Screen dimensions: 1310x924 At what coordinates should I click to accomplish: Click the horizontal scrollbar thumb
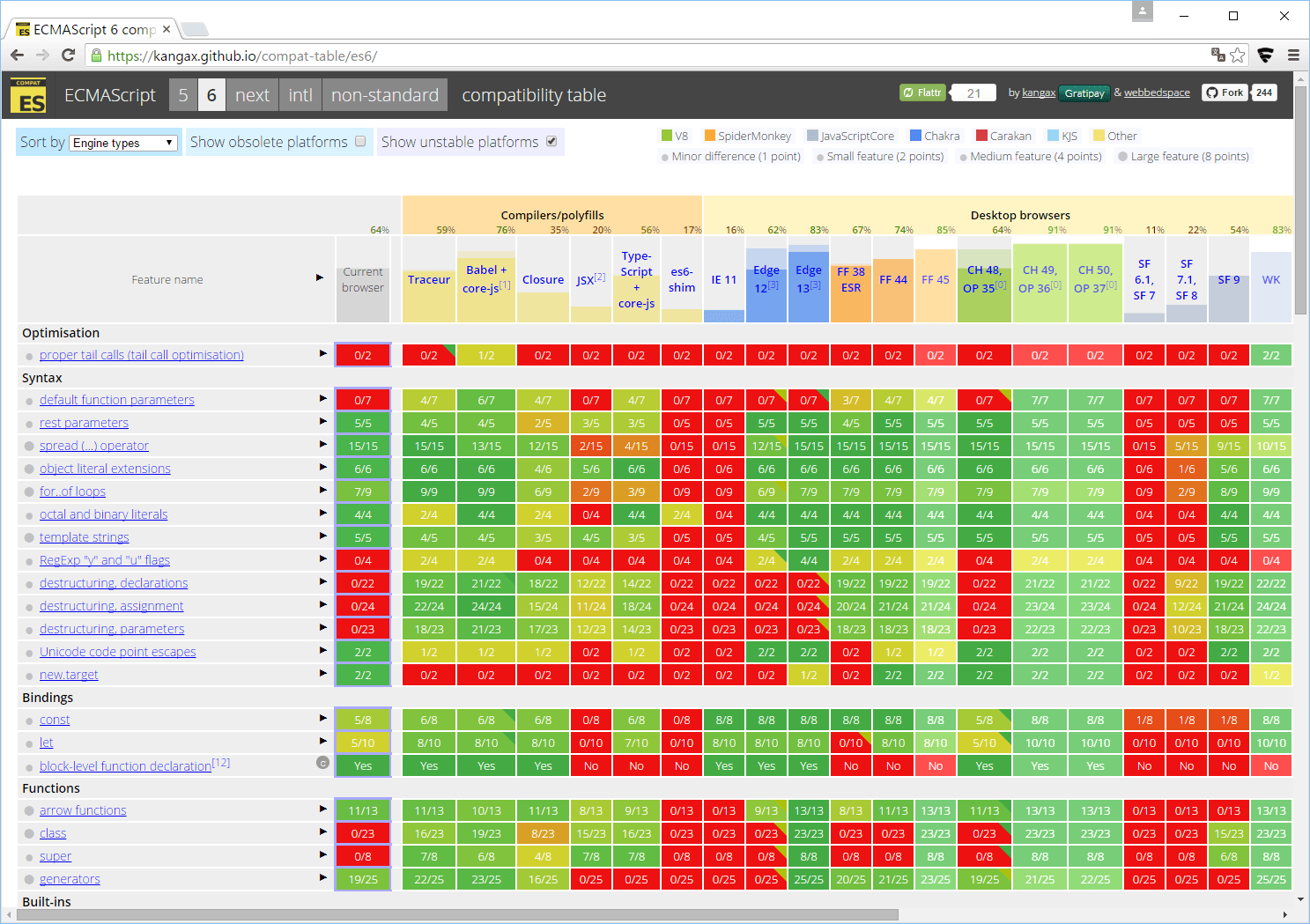[457, 914]
